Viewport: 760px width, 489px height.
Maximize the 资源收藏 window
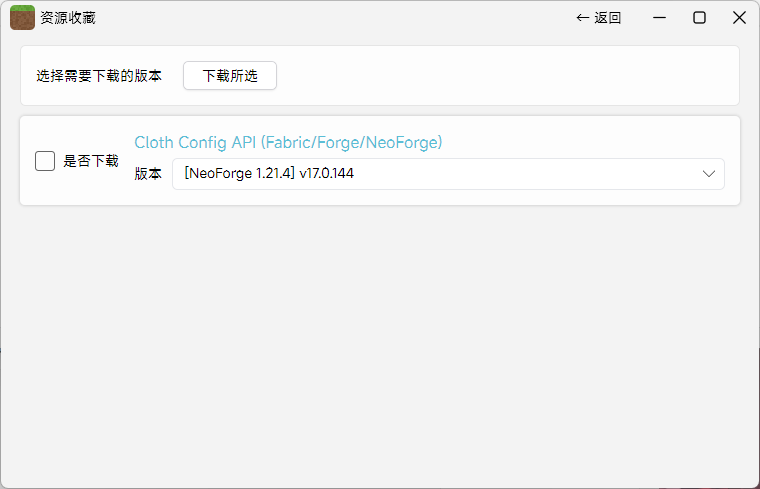point(700,18)
